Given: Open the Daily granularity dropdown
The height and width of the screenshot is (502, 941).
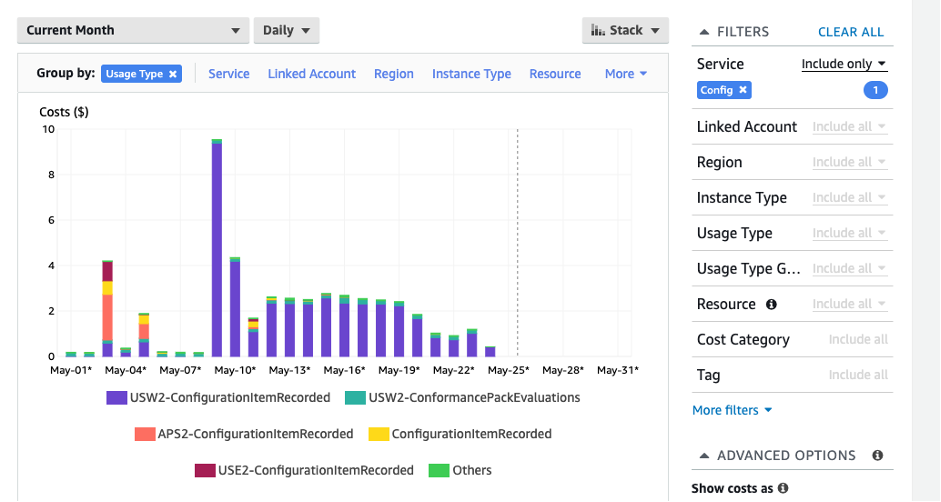Looking at the screenshot, I should pos(286,30).
